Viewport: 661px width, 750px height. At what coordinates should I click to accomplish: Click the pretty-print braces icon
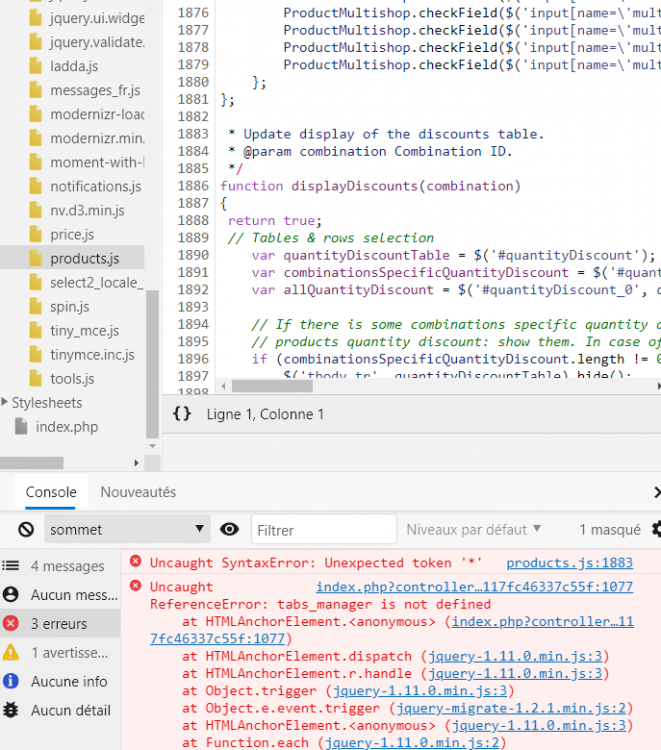pos(181,414)
